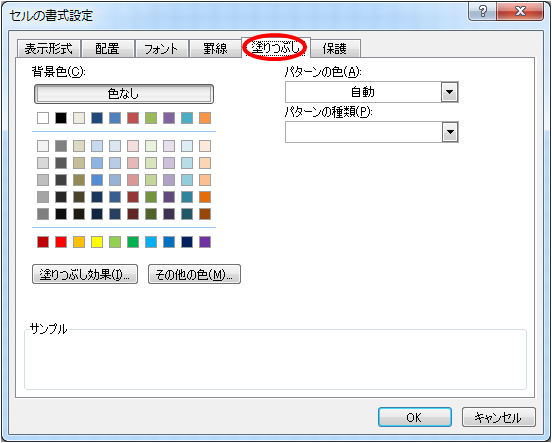Select the darkest teal shade swatch
This screenshot has width=552, height=443.
187,214
